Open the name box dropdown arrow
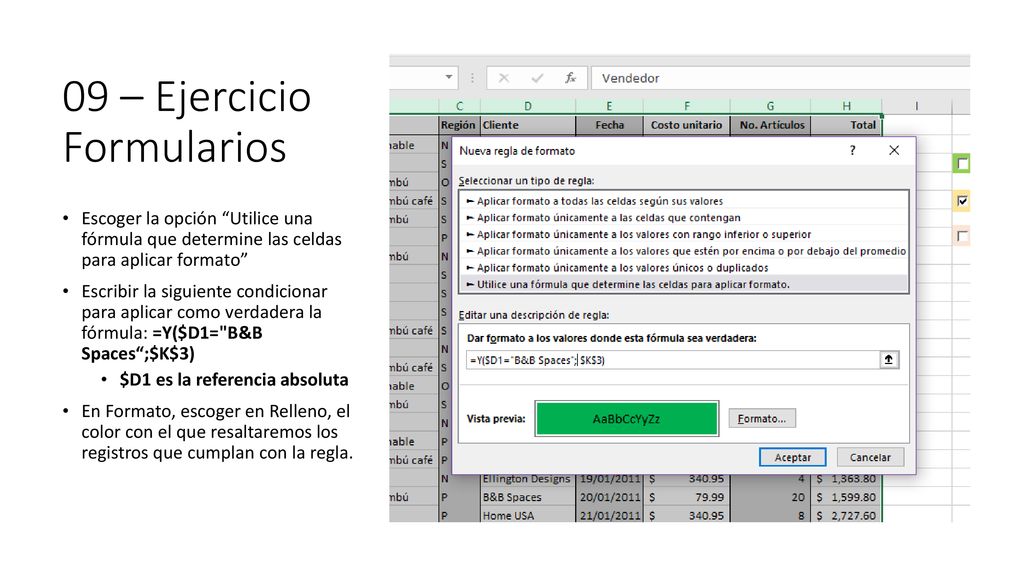This screenshot has height=576, width=1024. [x=449, y=77]
